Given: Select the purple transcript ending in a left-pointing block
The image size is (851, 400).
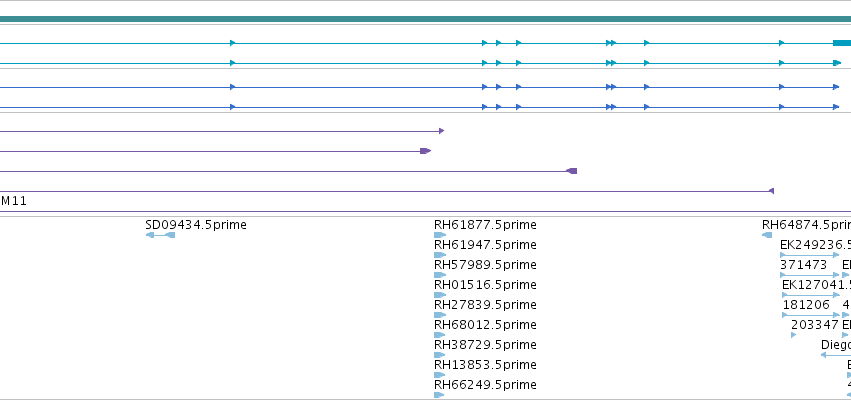Looking at the screenshot, I should coord(288,171).
